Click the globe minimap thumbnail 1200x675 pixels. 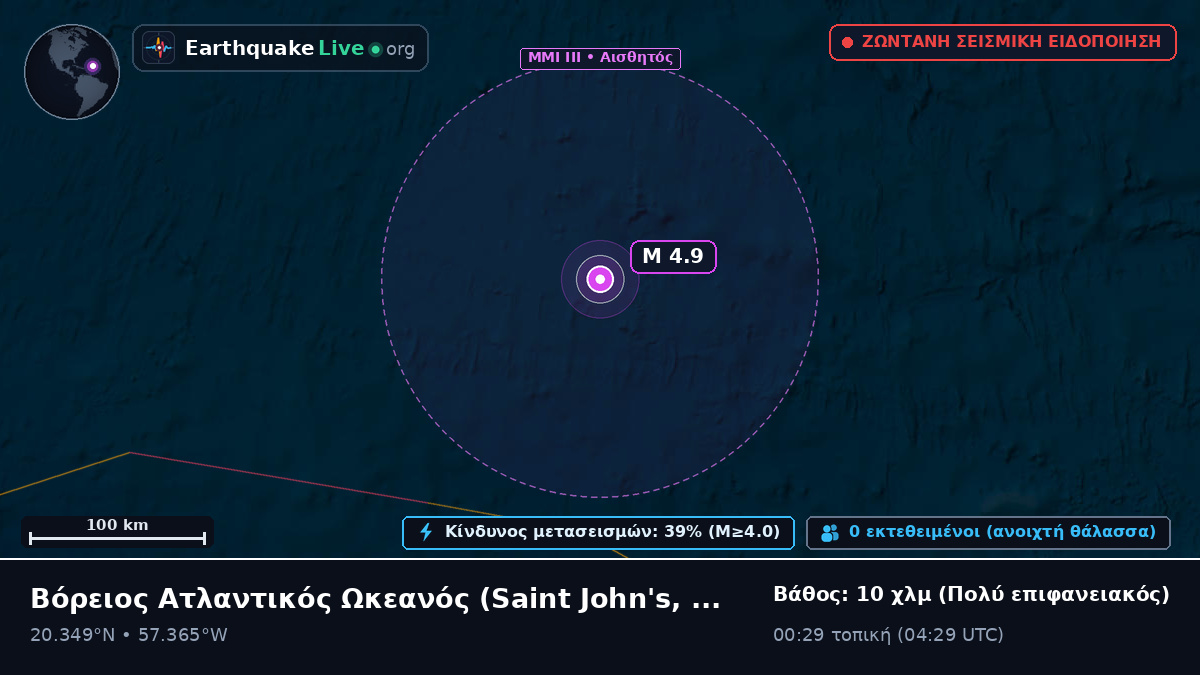[72, 72]
